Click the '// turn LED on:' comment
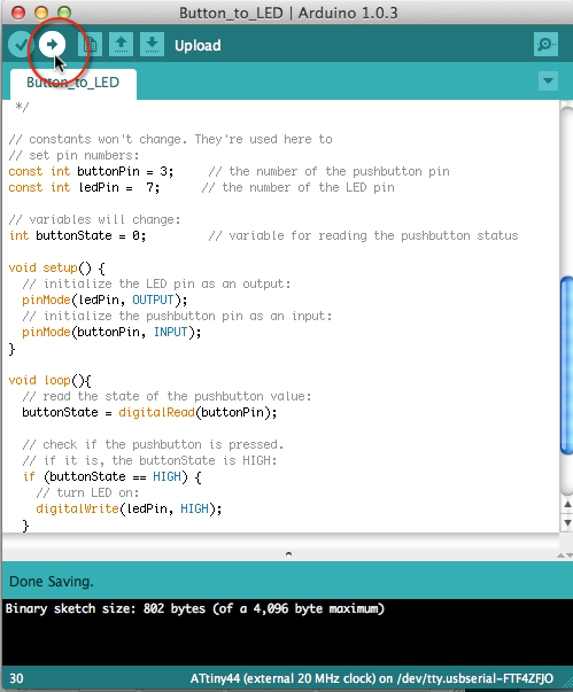Image resolution: width=573 pixels, height=692 pixels. 87,493
